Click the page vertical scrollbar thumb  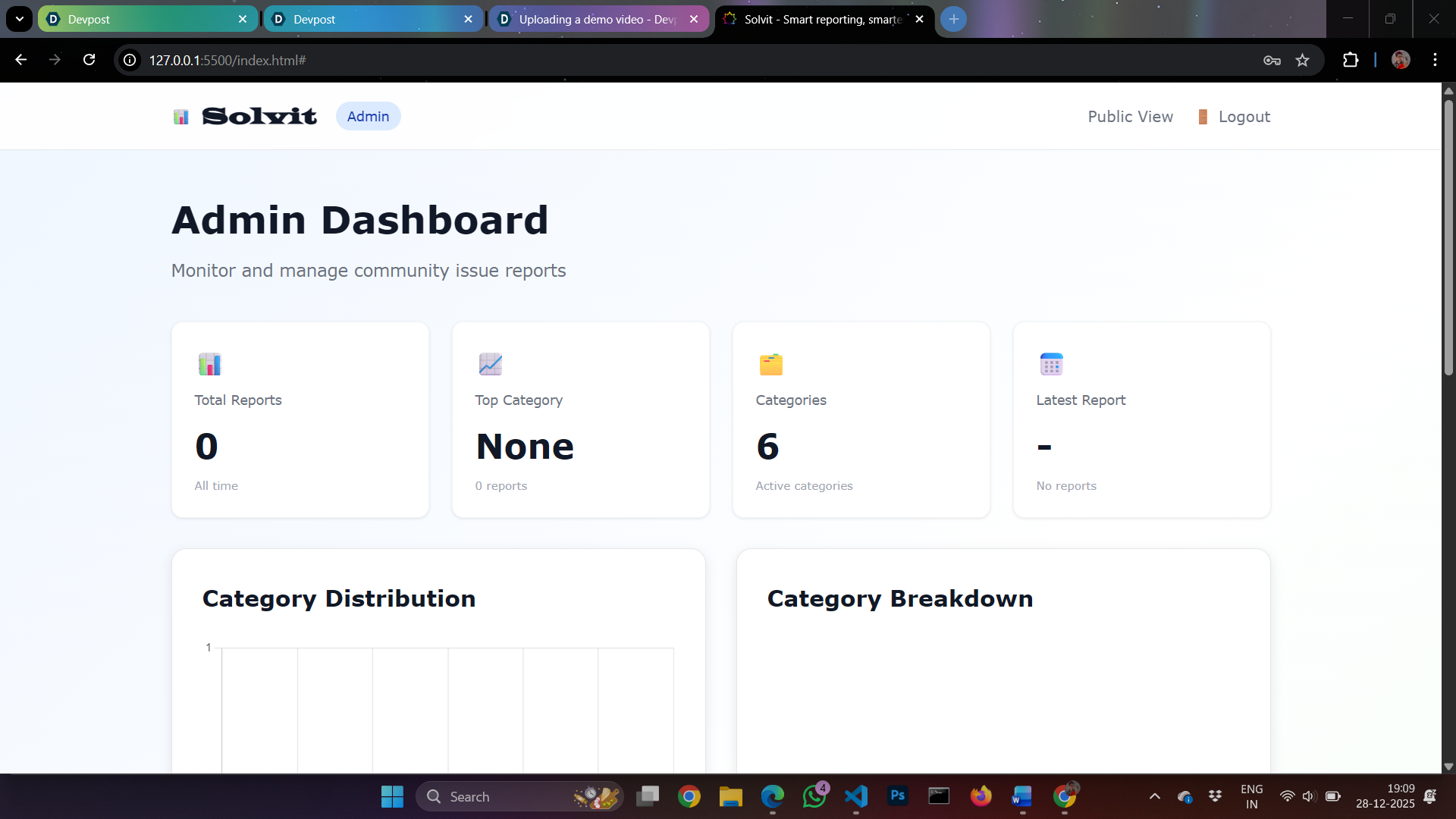pyautogui.click(x=1448, y=238)
